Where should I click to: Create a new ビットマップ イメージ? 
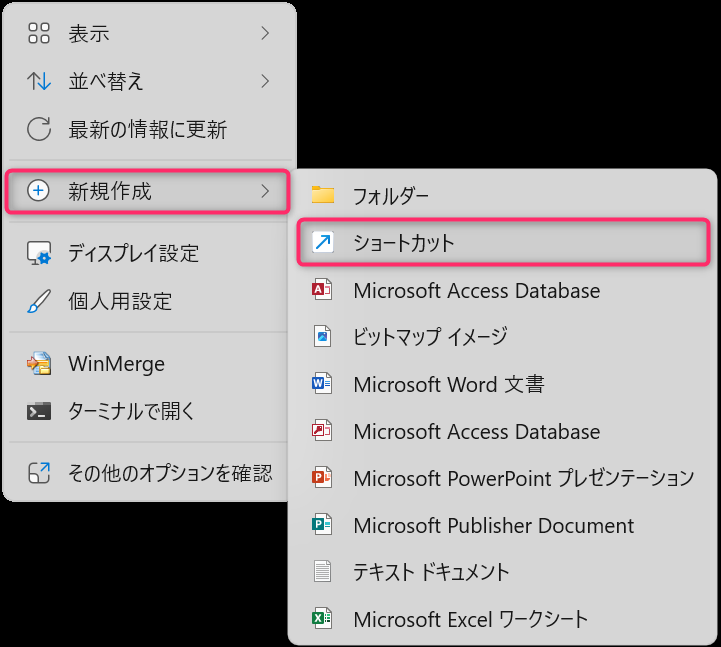click(504, 336)
